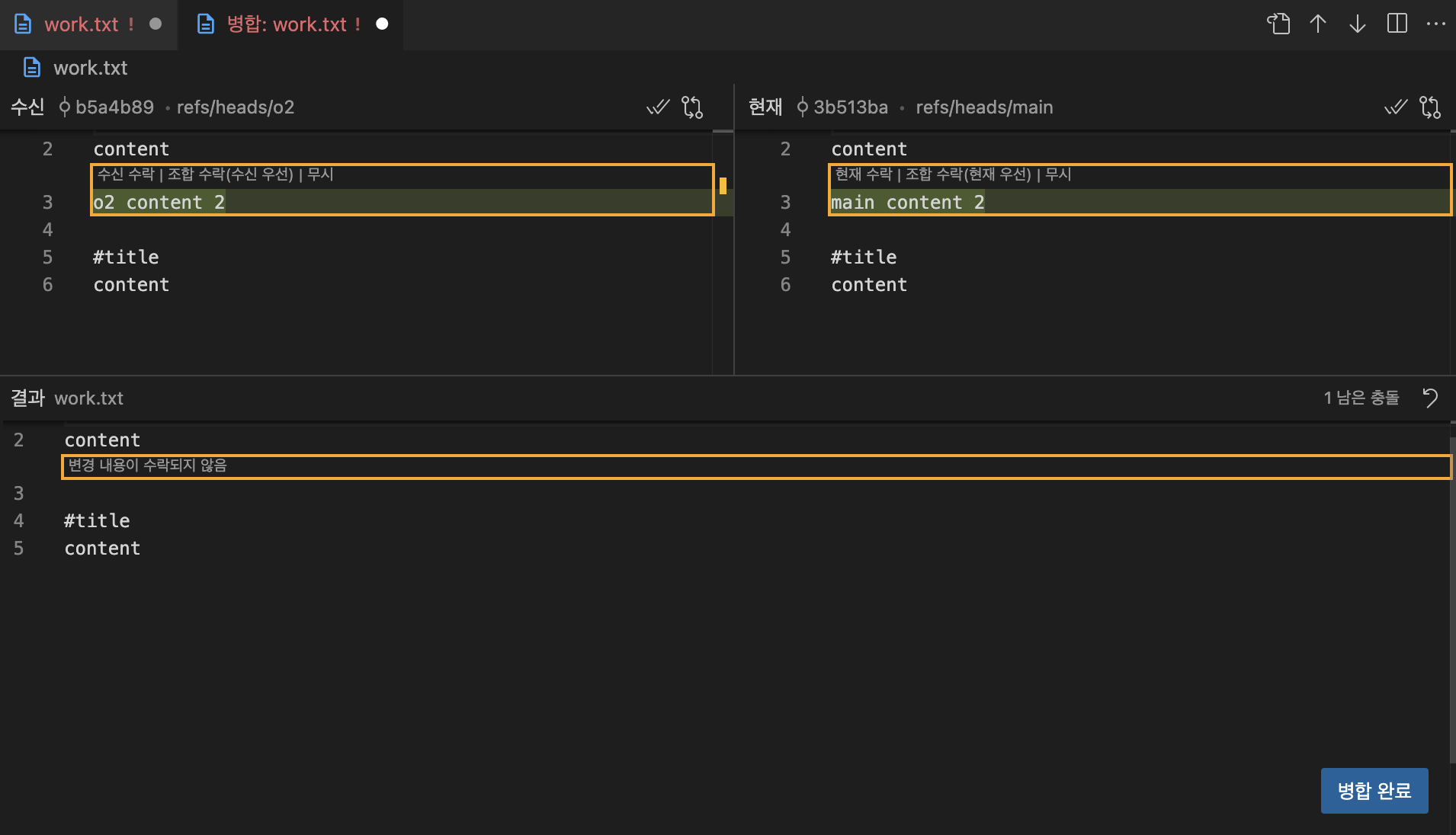Viewport: 1456px width, 835px height.
Task: Click commit 3b513ba in the current header
Action: click(x=842, y=107)
